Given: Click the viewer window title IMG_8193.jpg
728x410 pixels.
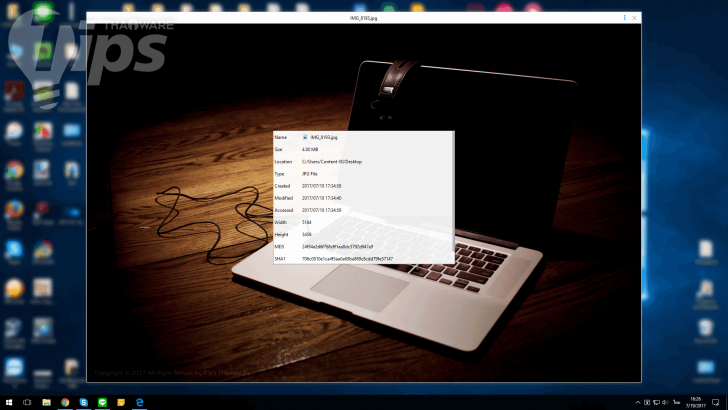Looking at the screenshot, I should (x=364, y=18).
